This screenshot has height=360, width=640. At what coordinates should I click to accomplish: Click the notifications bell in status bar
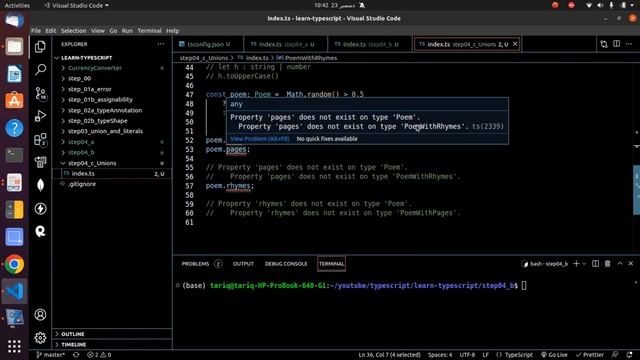pyautogui.click(x=629, y=355)
